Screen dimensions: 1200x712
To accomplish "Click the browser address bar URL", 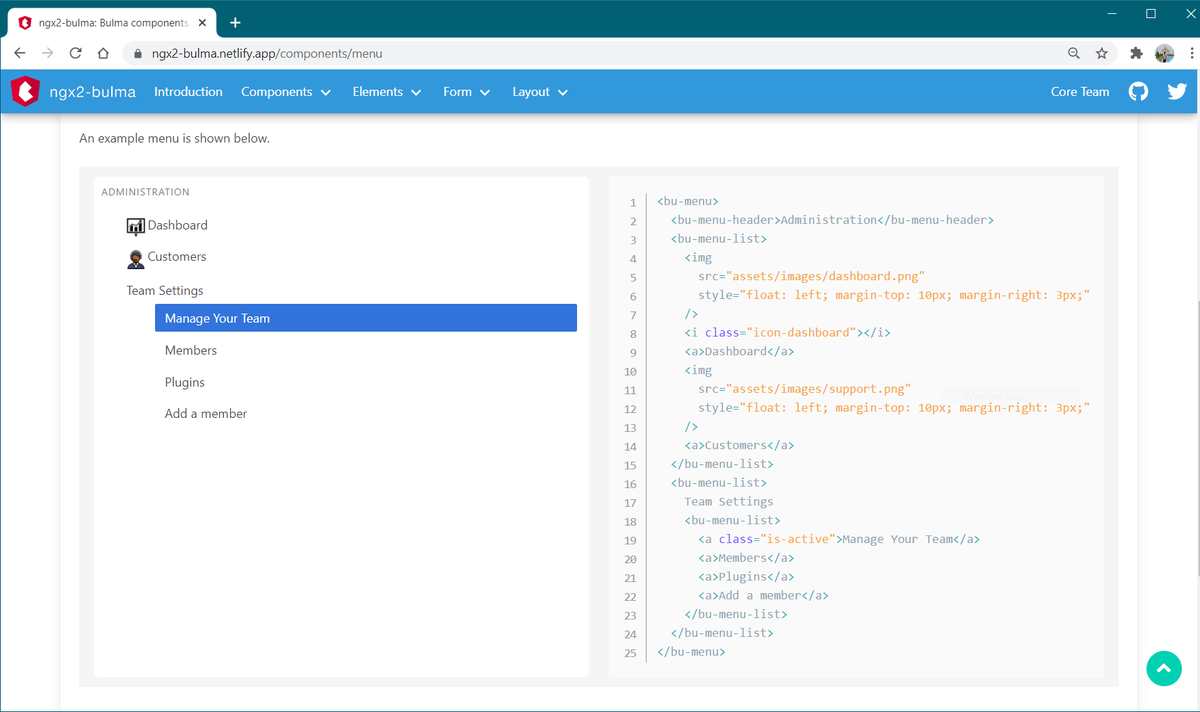I will click(267, 53).
